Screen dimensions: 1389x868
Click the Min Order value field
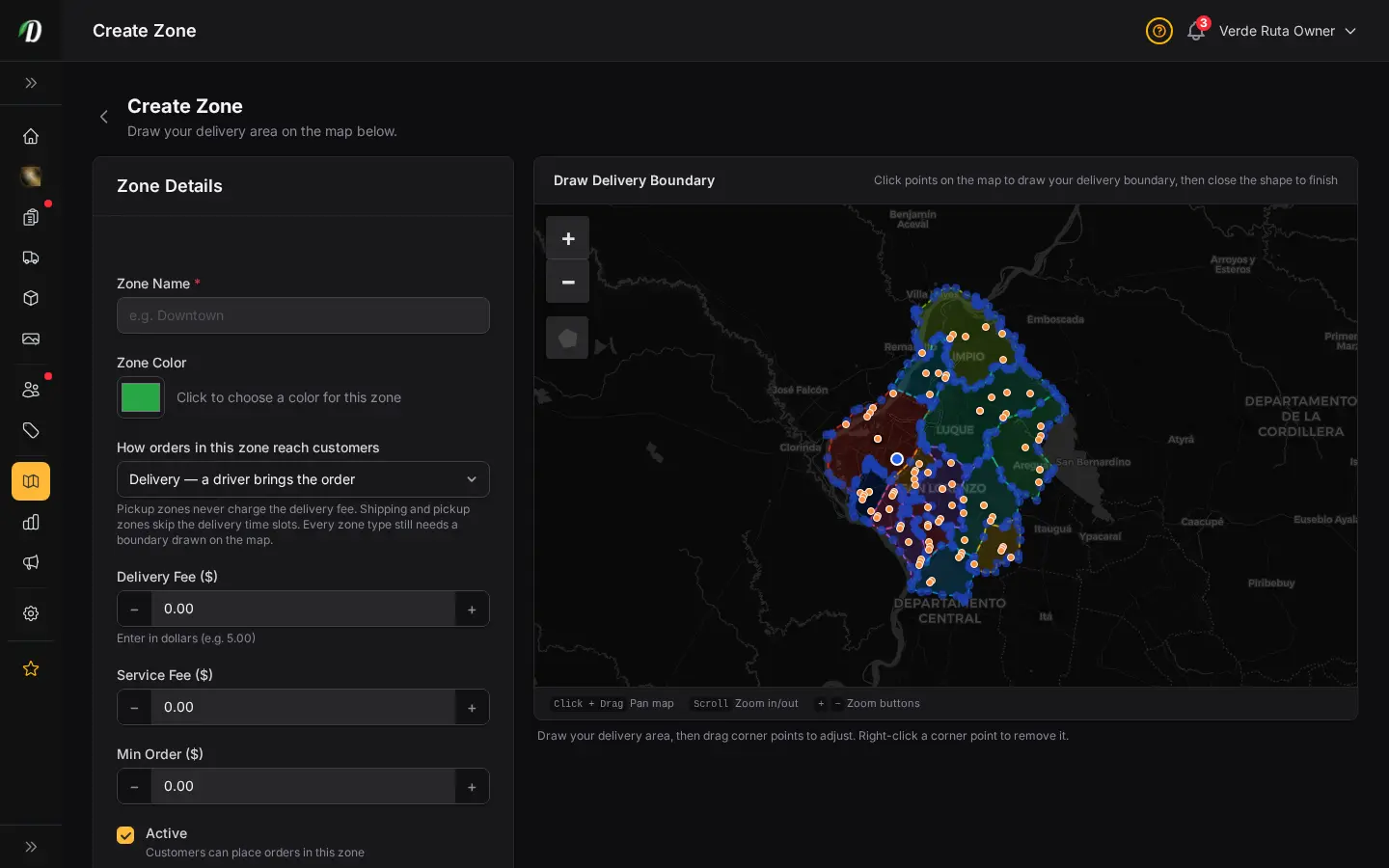(x=303, y=786)
